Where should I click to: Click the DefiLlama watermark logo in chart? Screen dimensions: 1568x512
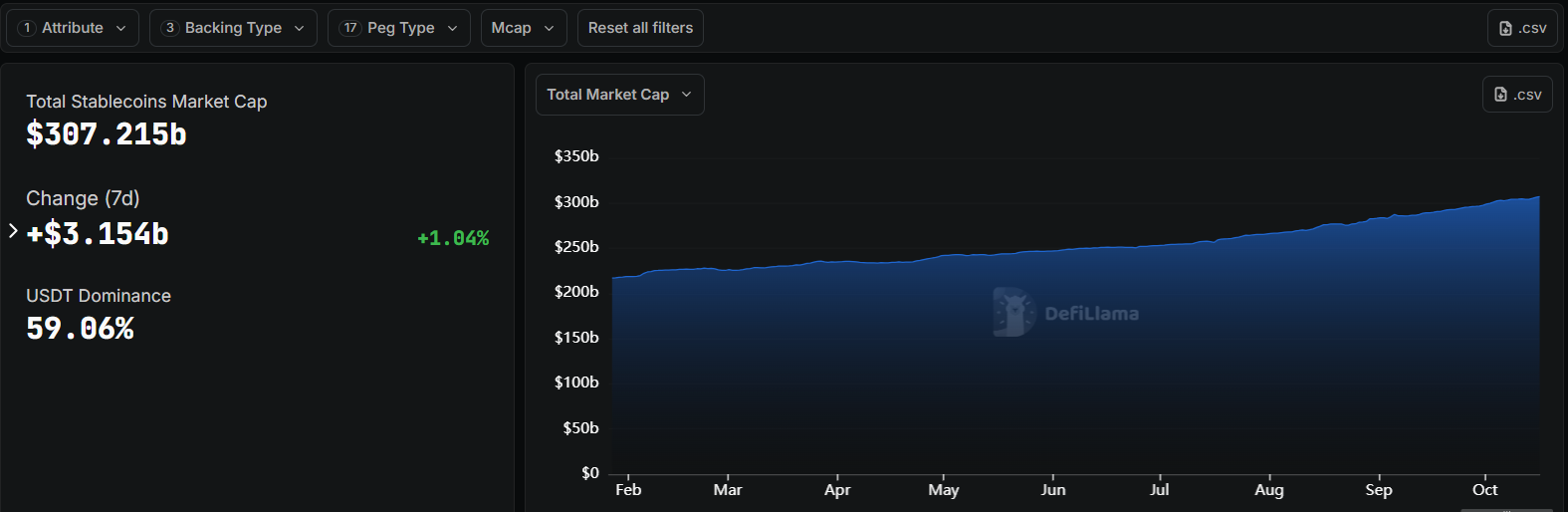1014,313
